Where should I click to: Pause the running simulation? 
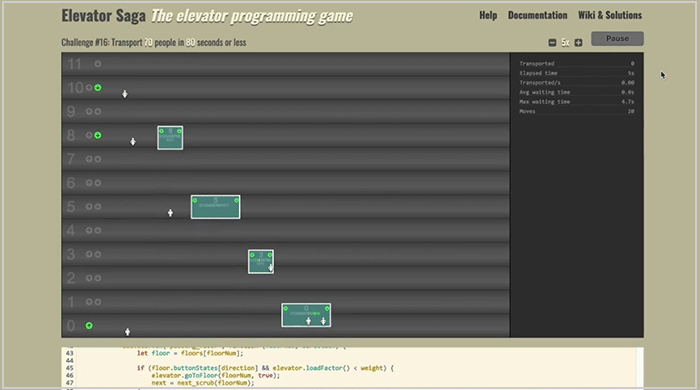click(617, 38)
